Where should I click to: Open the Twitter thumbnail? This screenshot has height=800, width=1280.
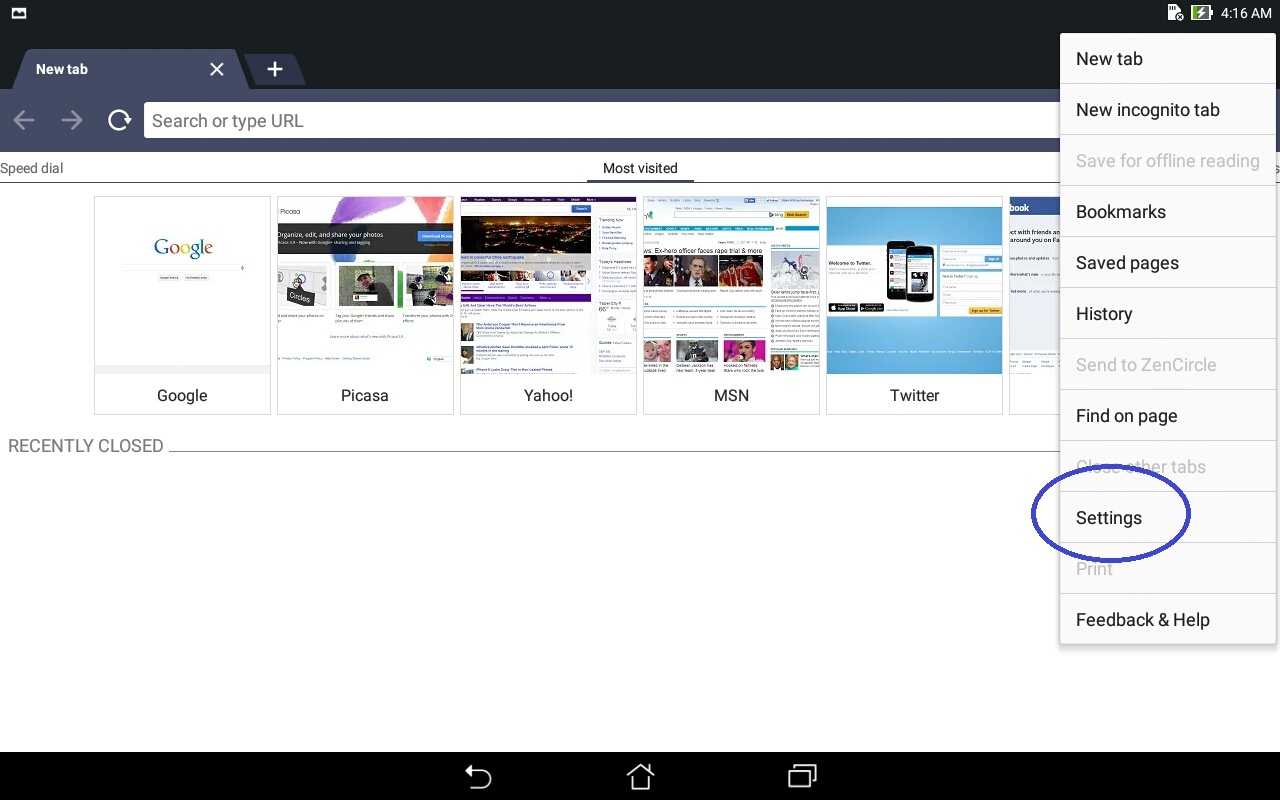click(914, 285)
